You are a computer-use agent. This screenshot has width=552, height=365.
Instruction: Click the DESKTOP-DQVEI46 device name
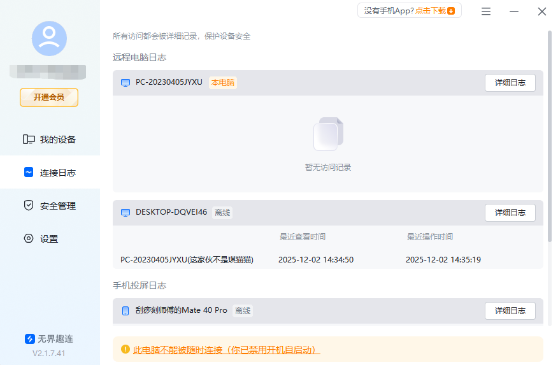point(171,212)
